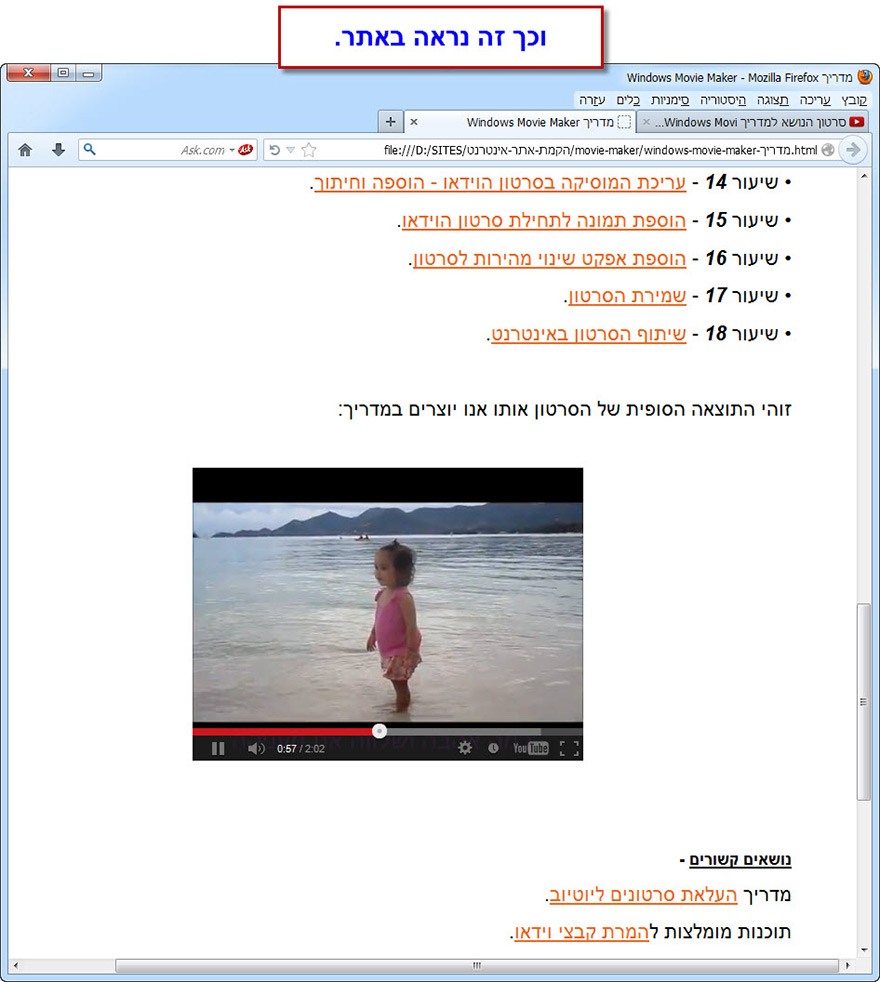Click the horizontal scrollbar right arrow
The width and height of the screenshot is (880, 982).
point(848,965)
